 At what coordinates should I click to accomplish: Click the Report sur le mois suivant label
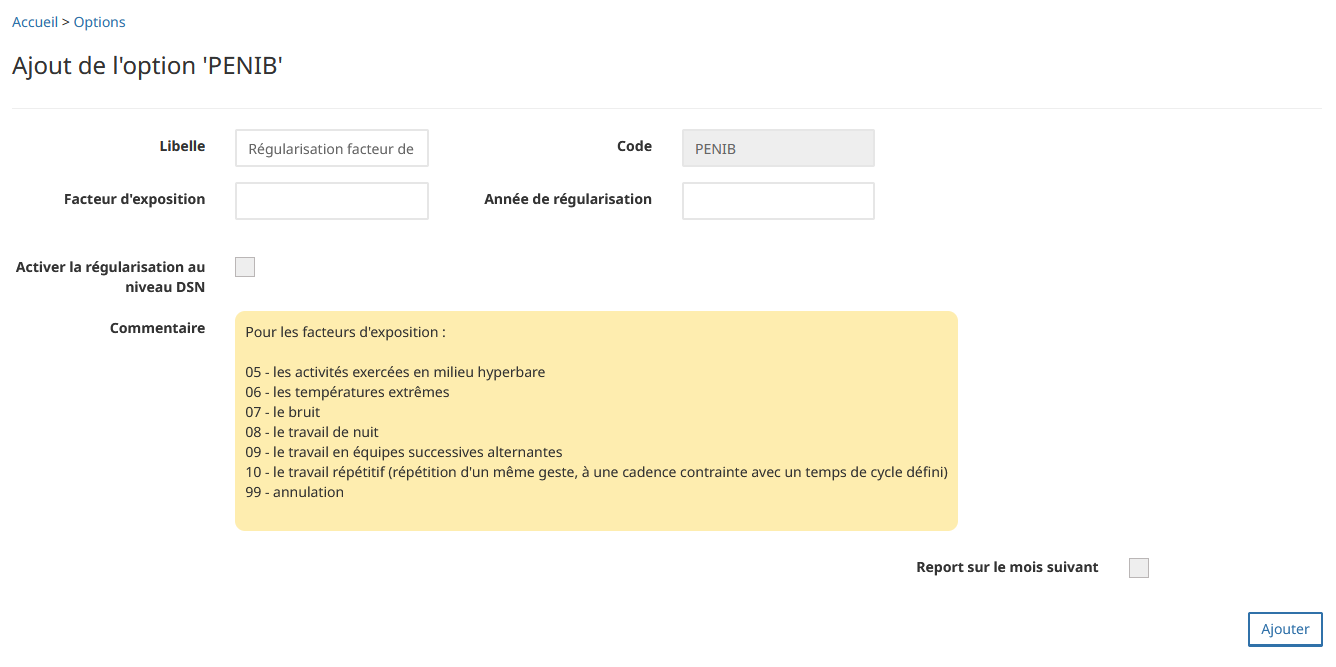click(1007, 567)
